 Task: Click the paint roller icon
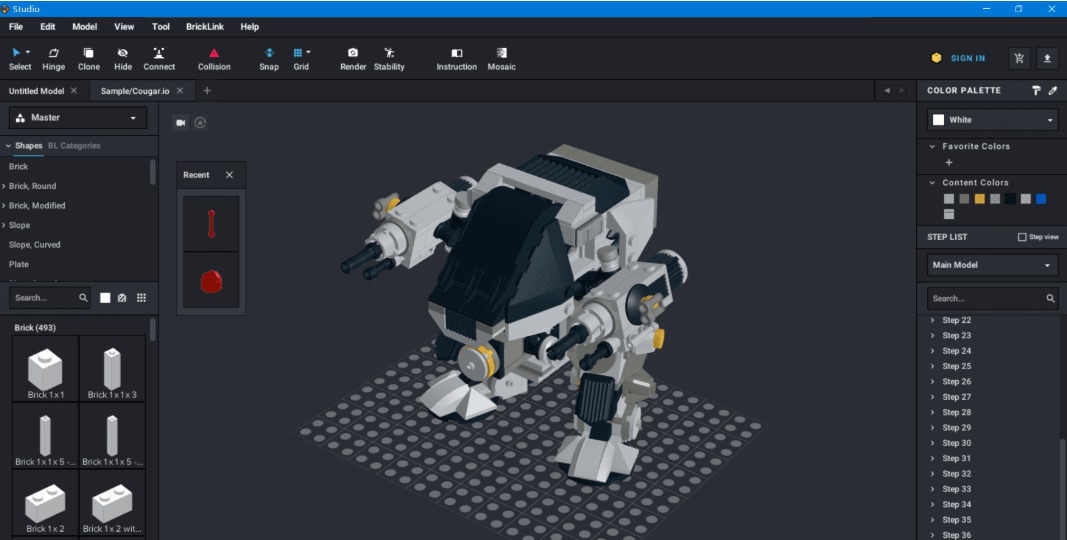(1036, 90)
